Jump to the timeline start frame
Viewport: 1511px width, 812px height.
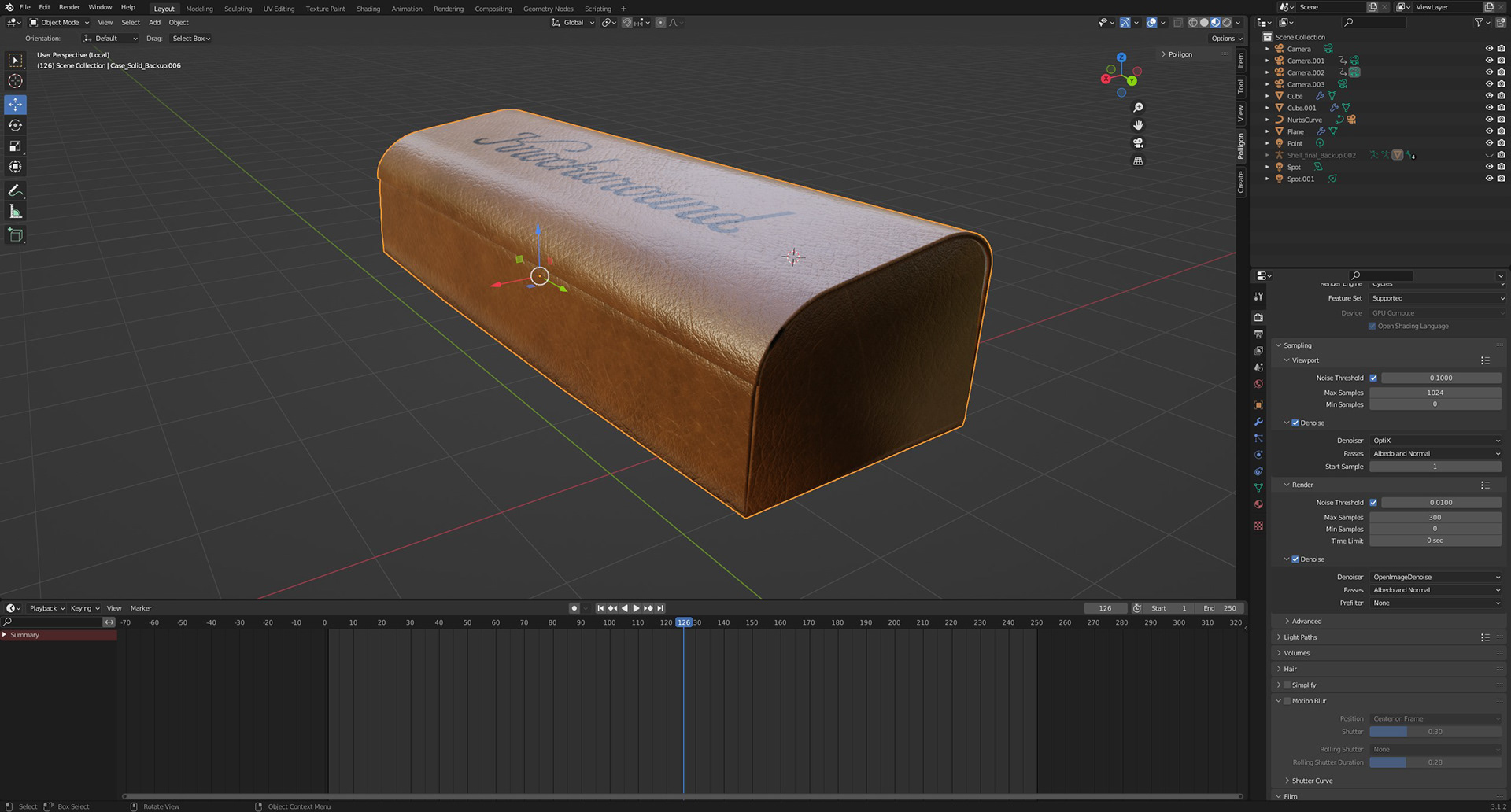(x=600, y=608)
